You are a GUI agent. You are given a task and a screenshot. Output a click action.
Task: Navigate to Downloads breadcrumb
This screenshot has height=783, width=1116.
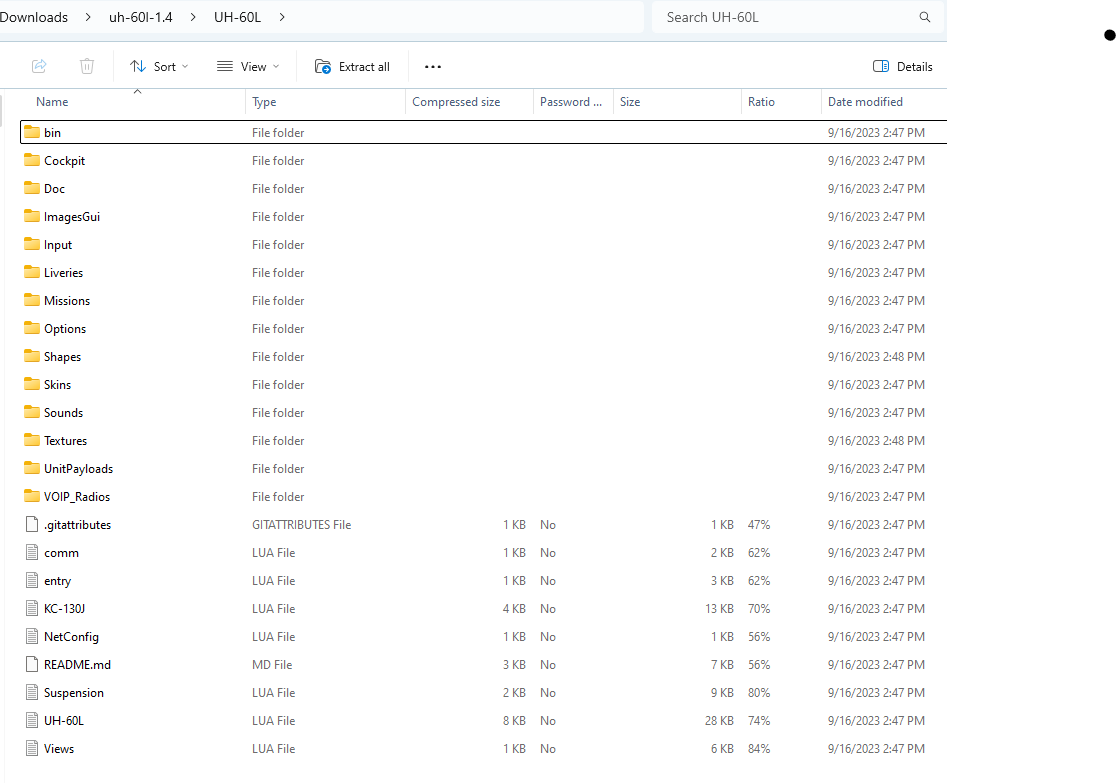coord(33,17)
